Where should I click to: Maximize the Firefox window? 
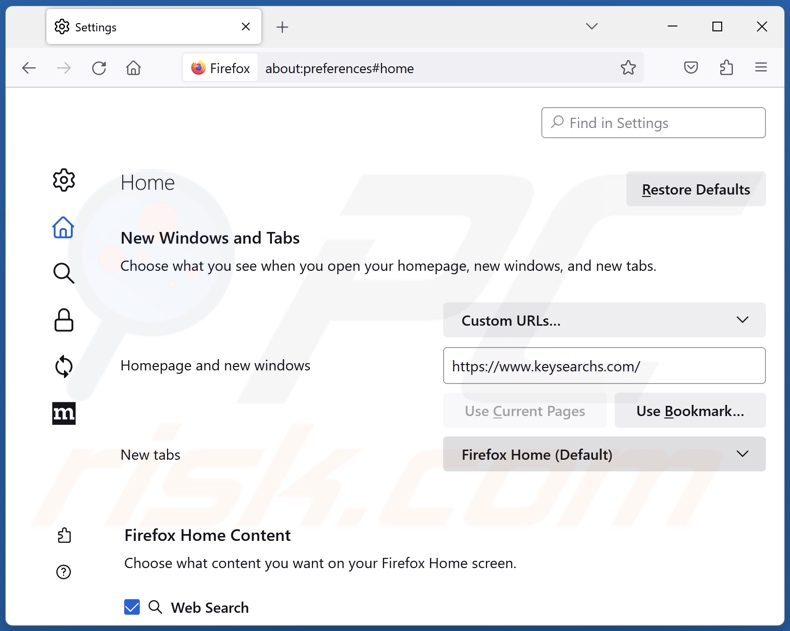click(x=717, y=26)
